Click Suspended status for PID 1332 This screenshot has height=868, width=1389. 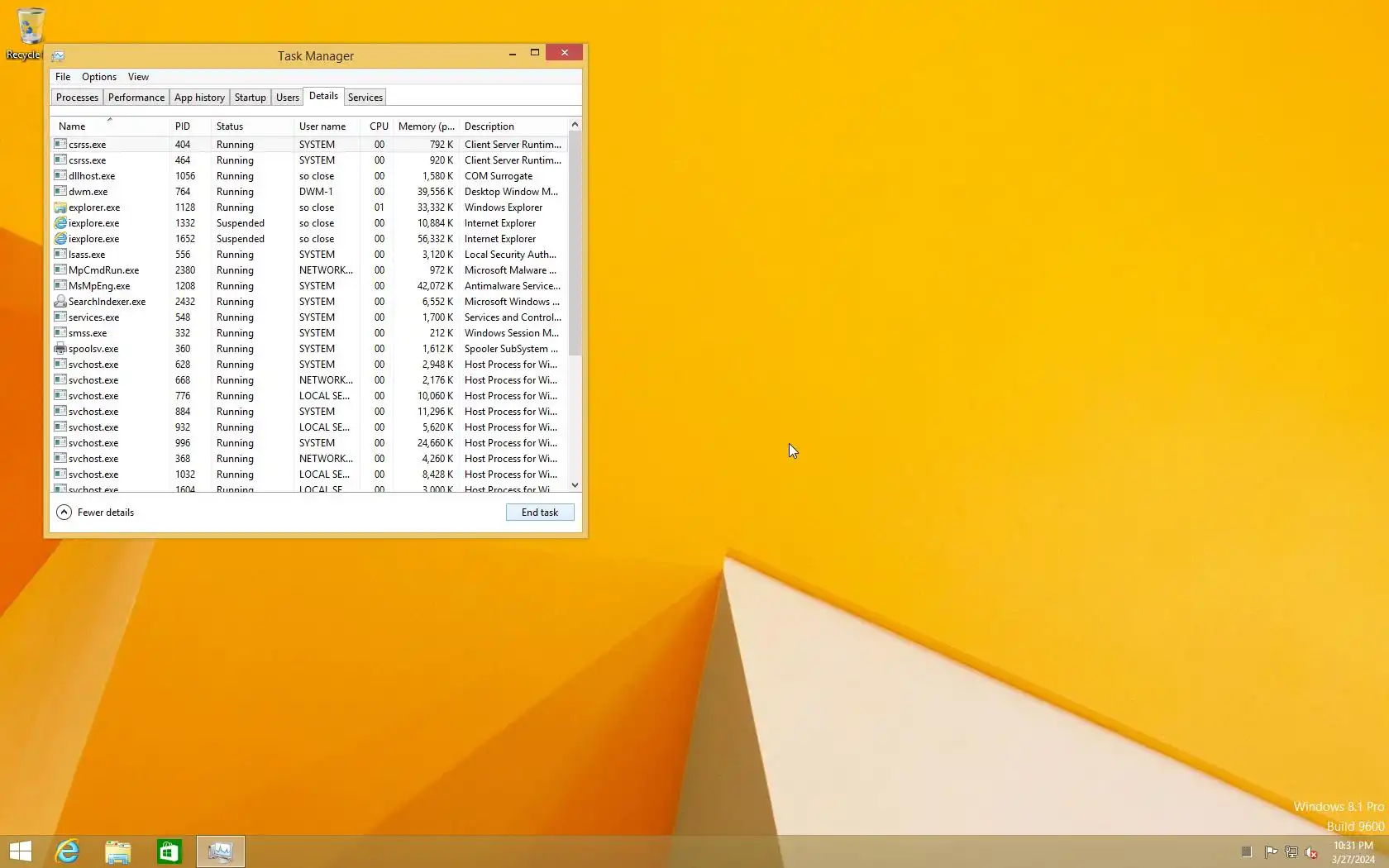click(x=241, y=223)
